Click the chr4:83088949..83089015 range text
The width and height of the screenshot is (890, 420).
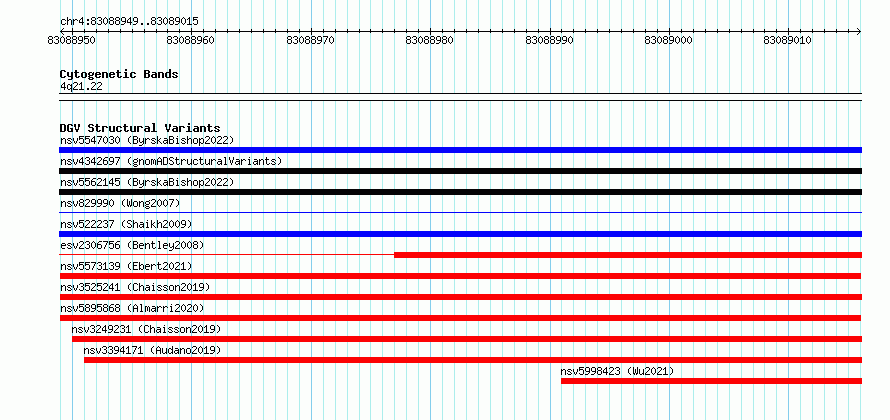pyautogui.click(x=129, y=21)
